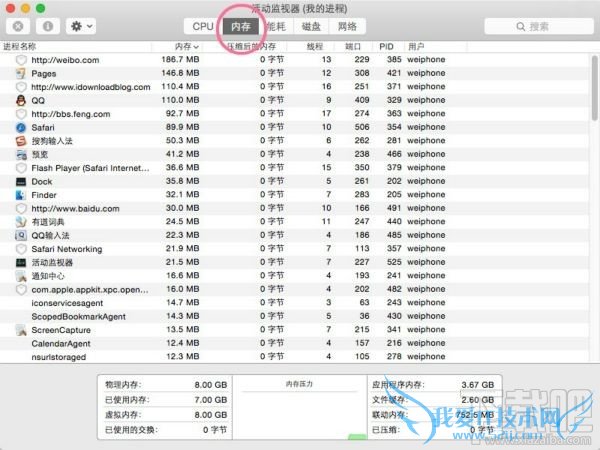Click the 预览 app icon
Image resolution: width=600 pixels, height=450 pixels.
coord(21,154)
